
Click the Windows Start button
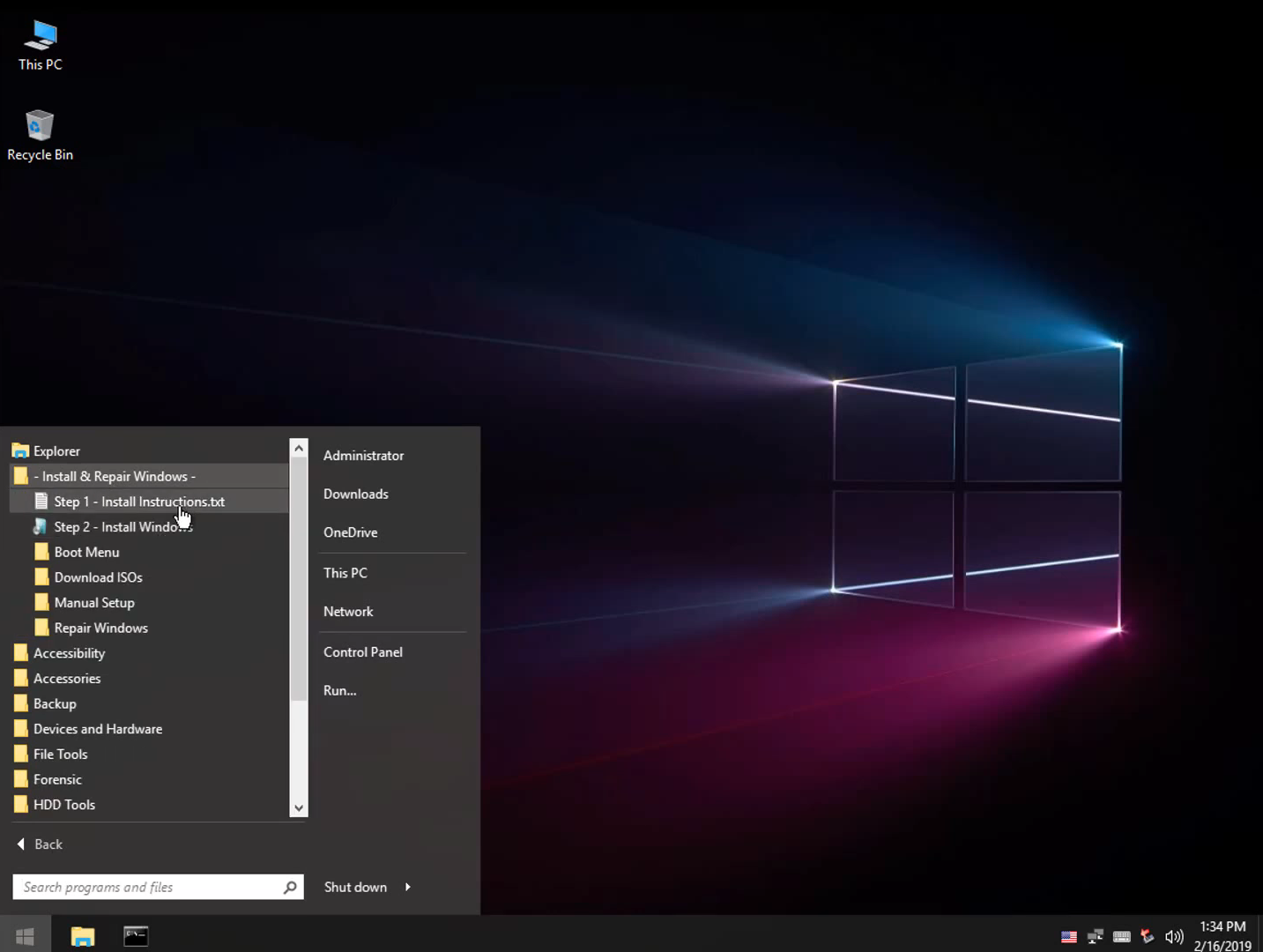click(25, 935)
